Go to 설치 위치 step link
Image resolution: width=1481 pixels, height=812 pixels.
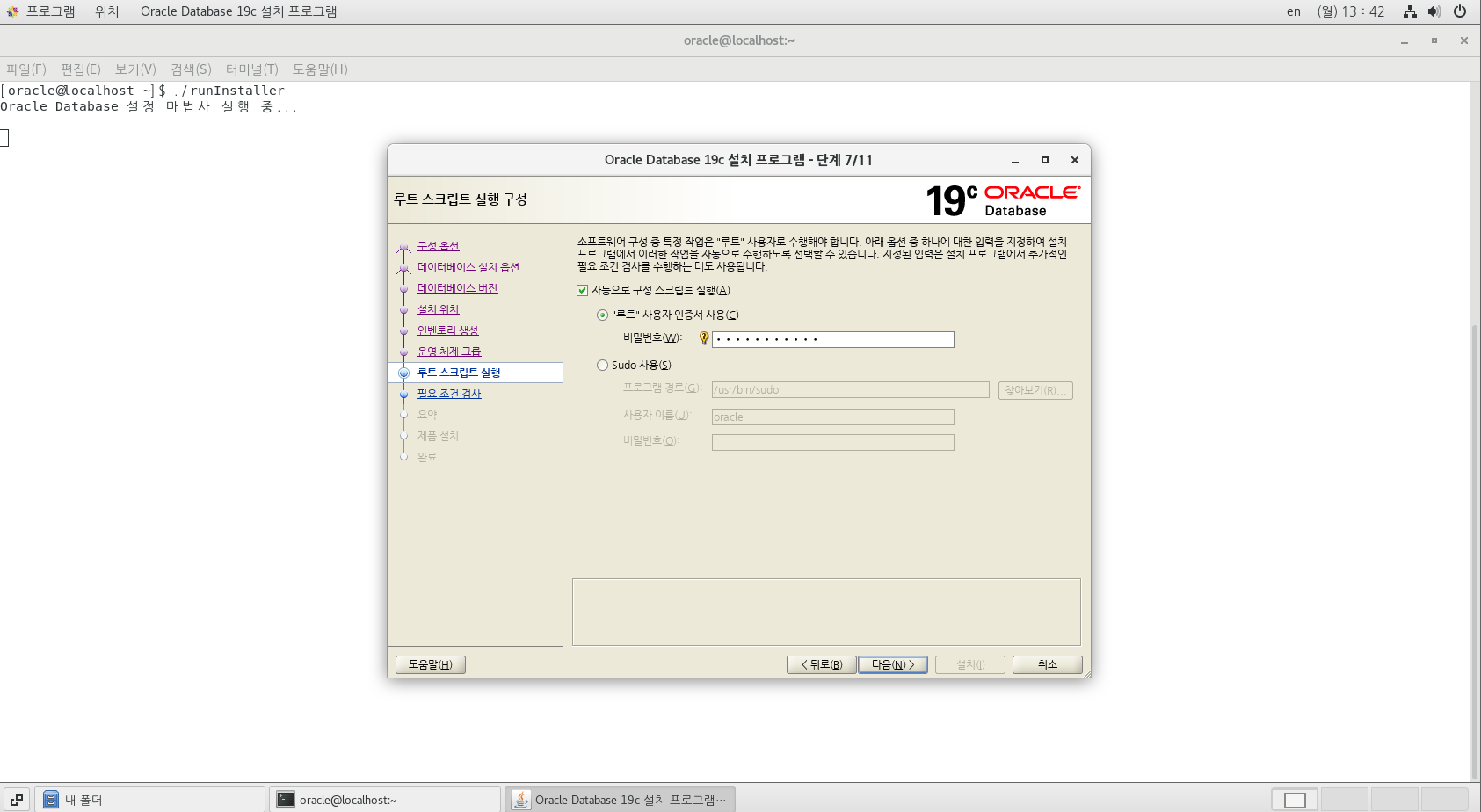(438, 309)
